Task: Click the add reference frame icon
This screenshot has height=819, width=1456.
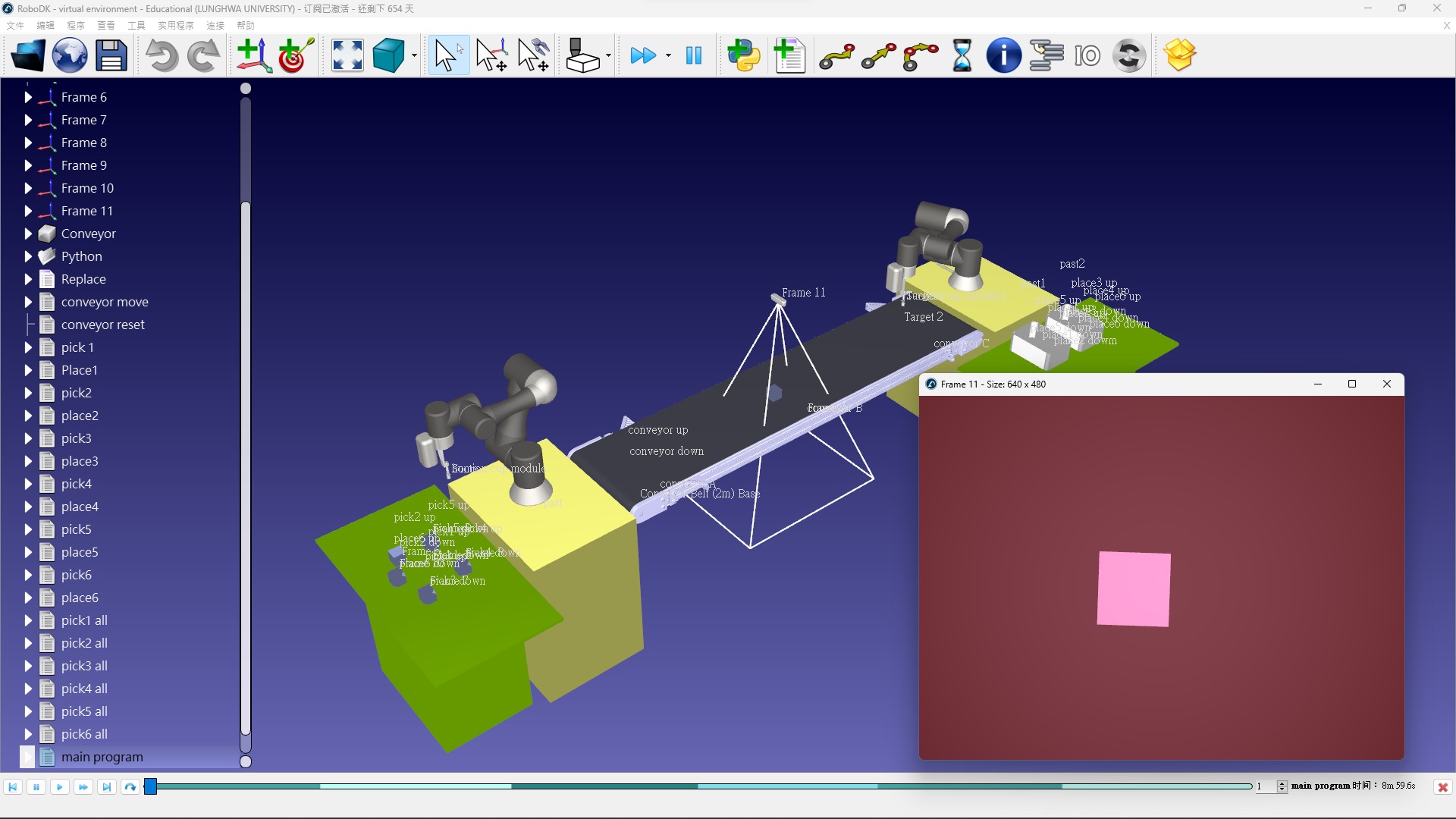Action: (253, 55)
